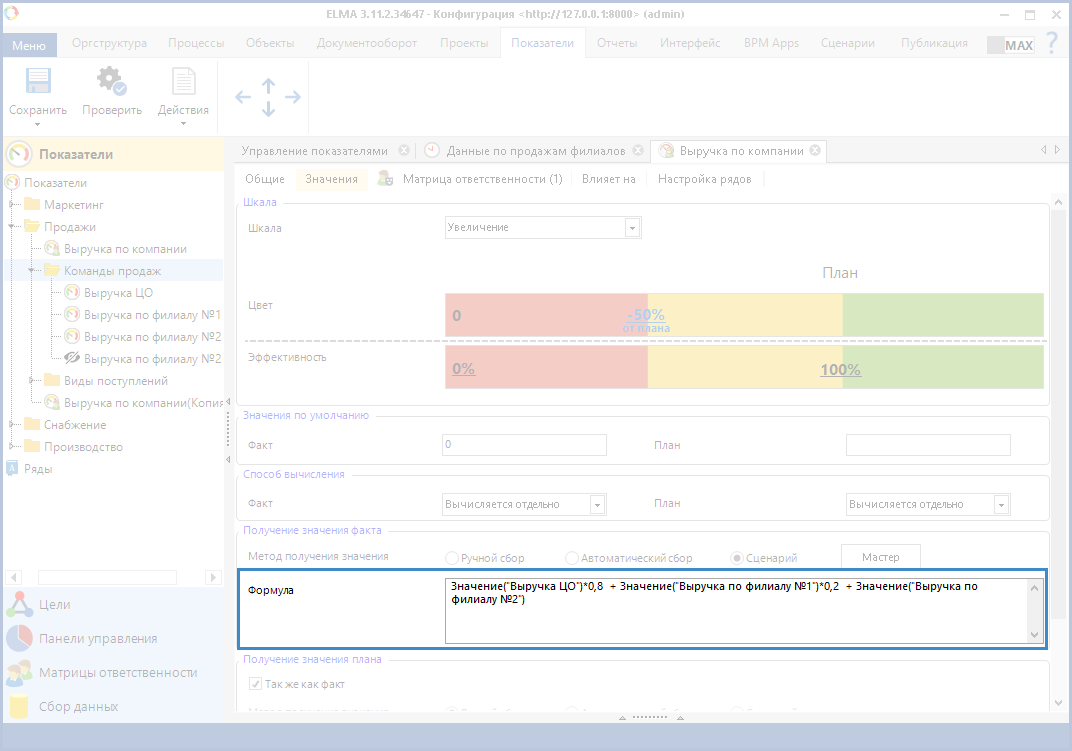Viewport: 1072px width, 751px height.
Task: Open the Цели section icon
Action: point(19,605)
